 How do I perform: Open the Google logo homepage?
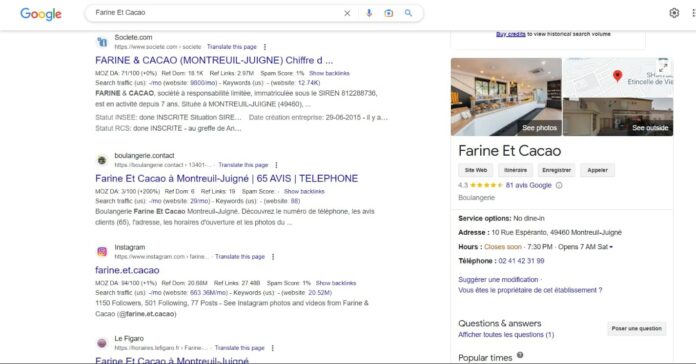41,14
